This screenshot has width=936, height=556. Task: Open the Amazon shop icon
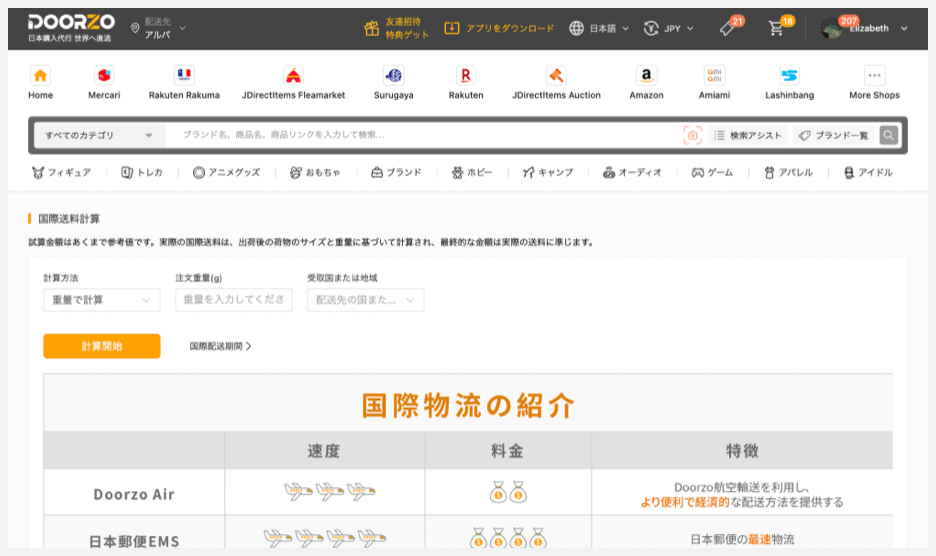click(x=646, y=76)
